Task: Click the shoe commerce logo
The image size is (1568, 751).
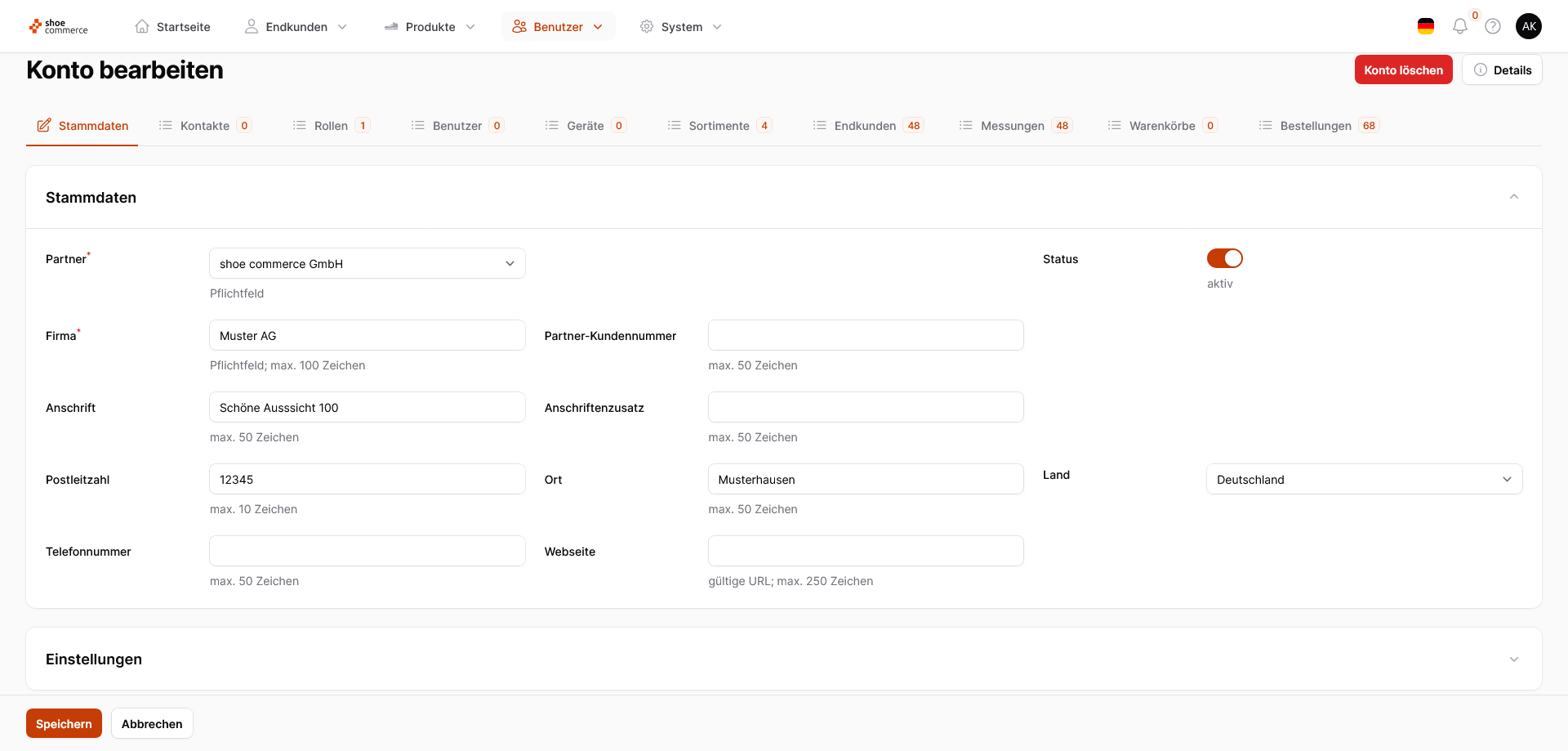Action: 58,27
